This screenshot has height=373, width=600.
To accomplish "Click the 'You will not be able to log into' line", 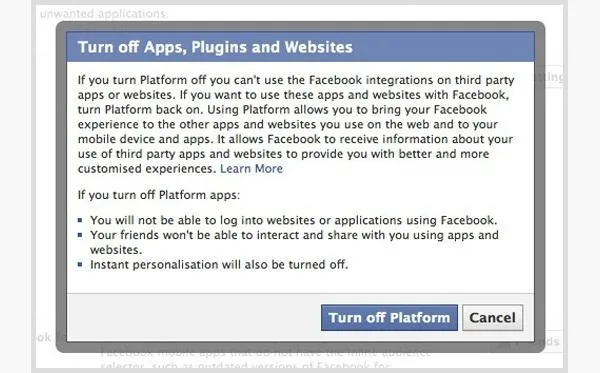I will click(x=293, y=220).
